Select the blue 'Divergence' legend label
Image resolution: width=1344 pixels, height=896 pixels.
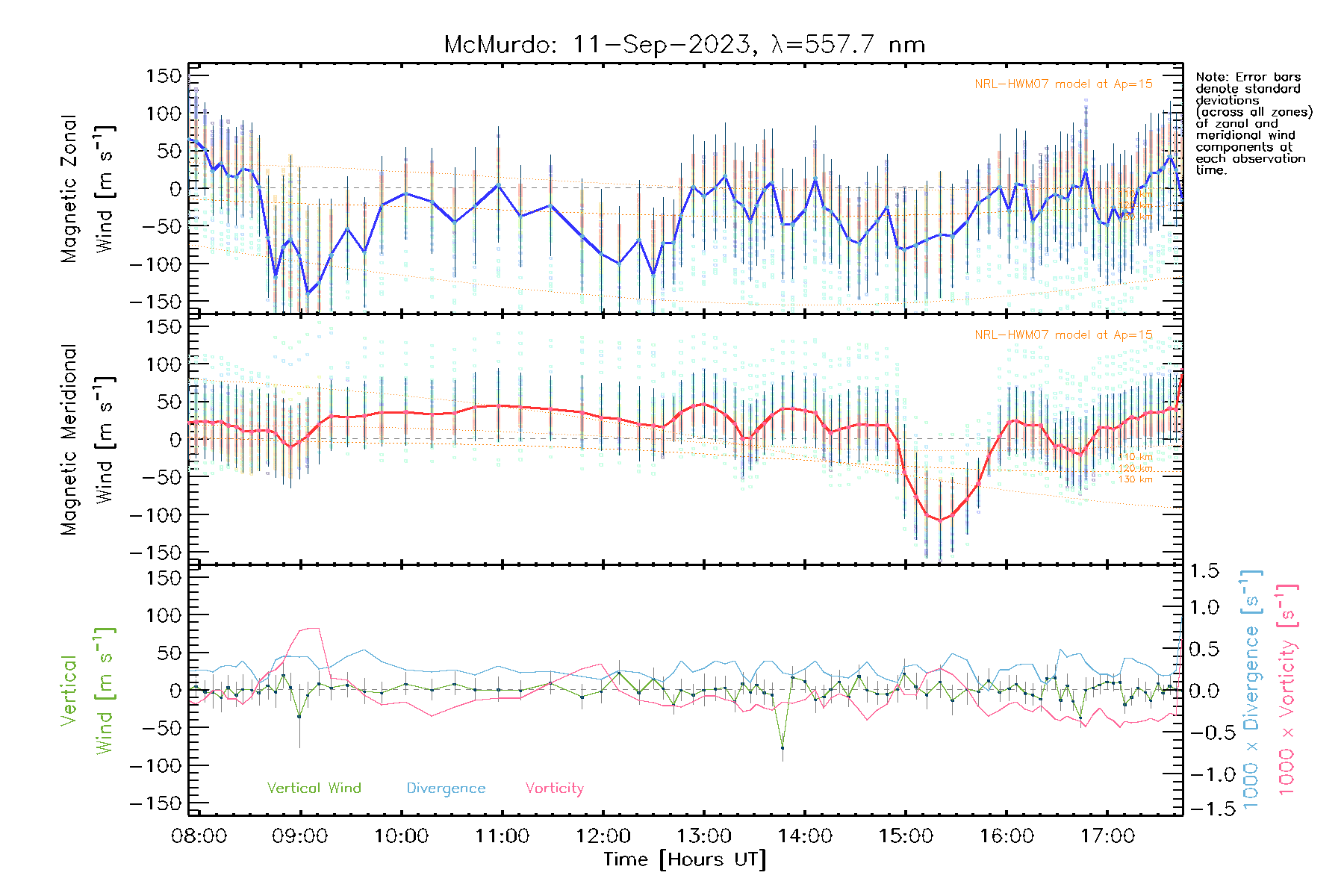click(x=446, y=788)
